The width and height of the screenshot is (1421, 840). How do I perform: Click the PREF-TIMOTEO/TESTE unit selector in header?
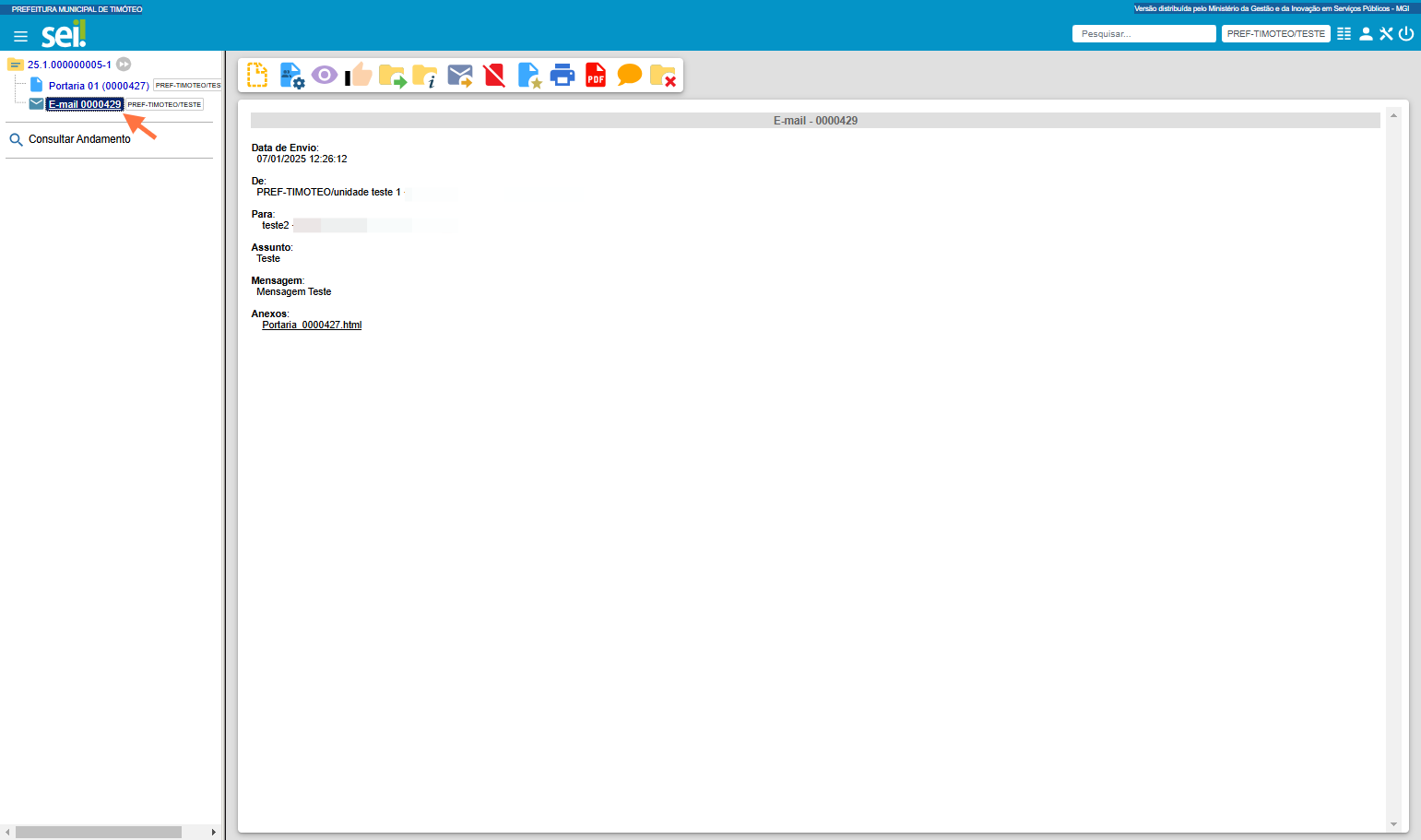pyautogui.click(x=1275, y=33)
